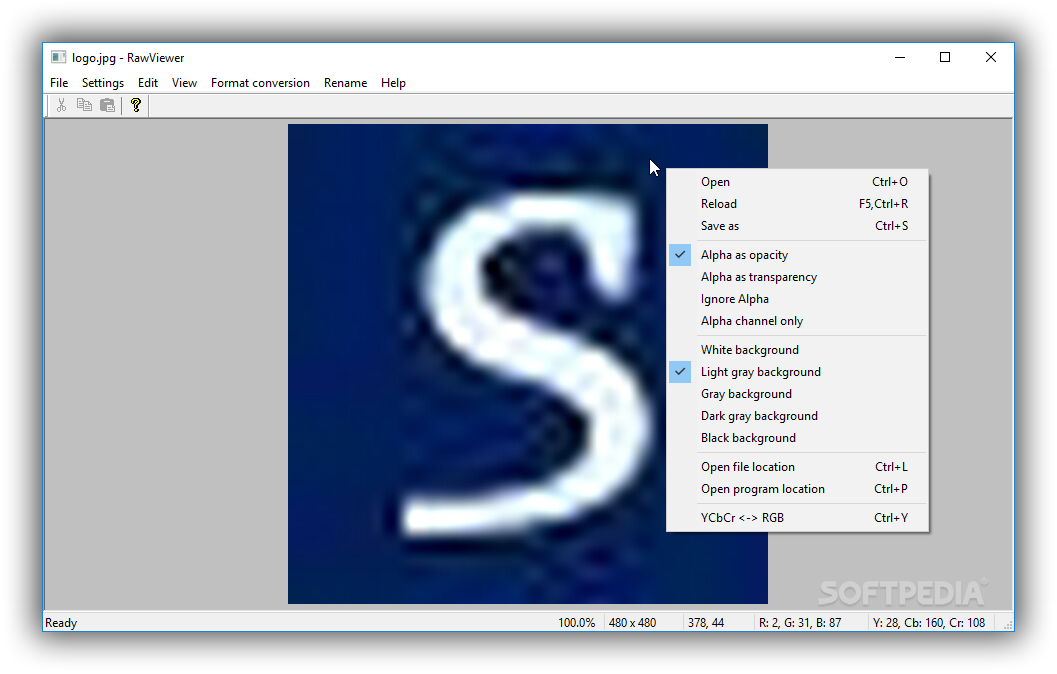
Task: Open the Settings menu
Action: point(102,83)
